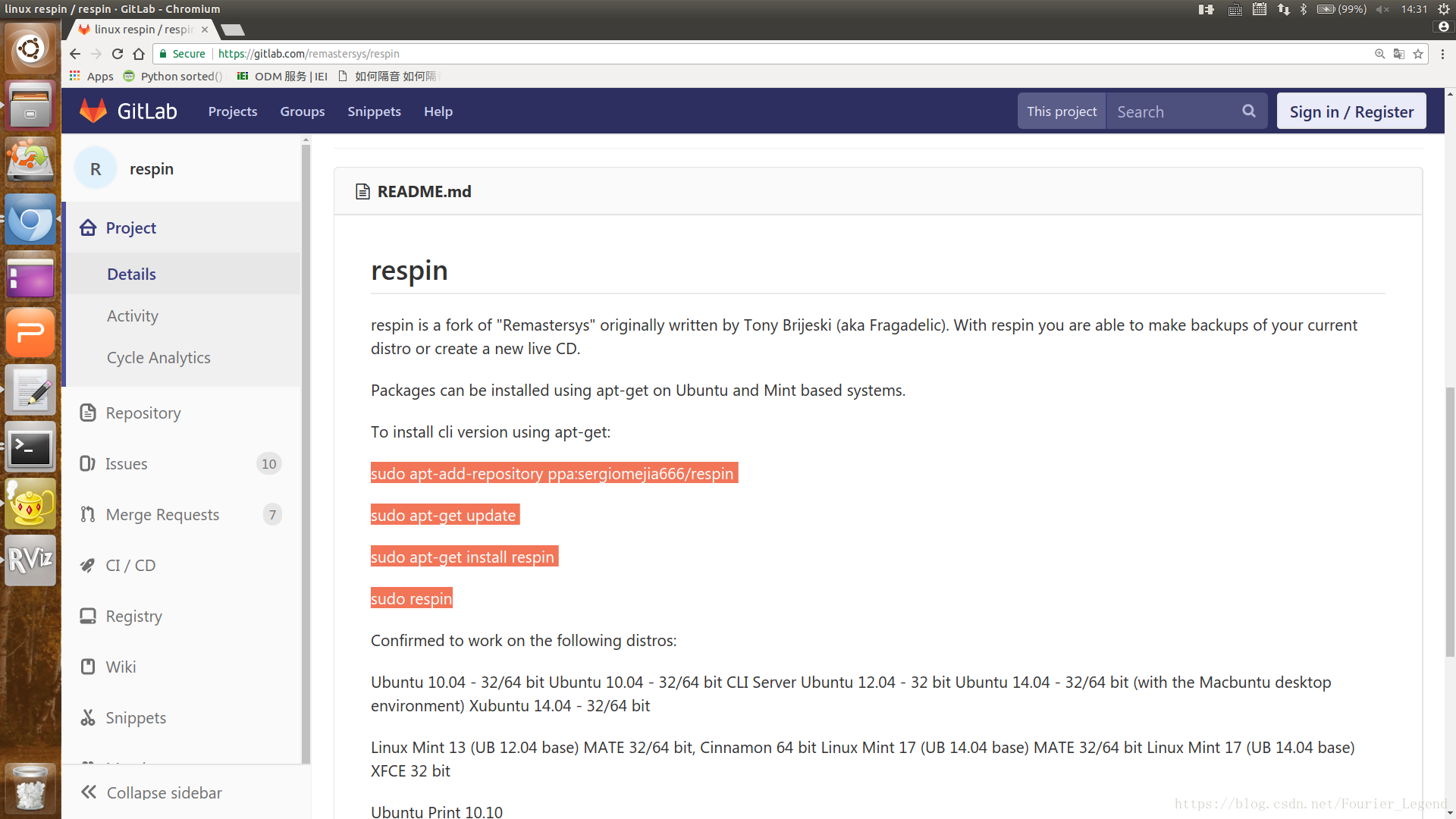1456x819 pixels.
Task: Click the browser forward arrow
Action: pyautogui.click(x=96, y=54)
